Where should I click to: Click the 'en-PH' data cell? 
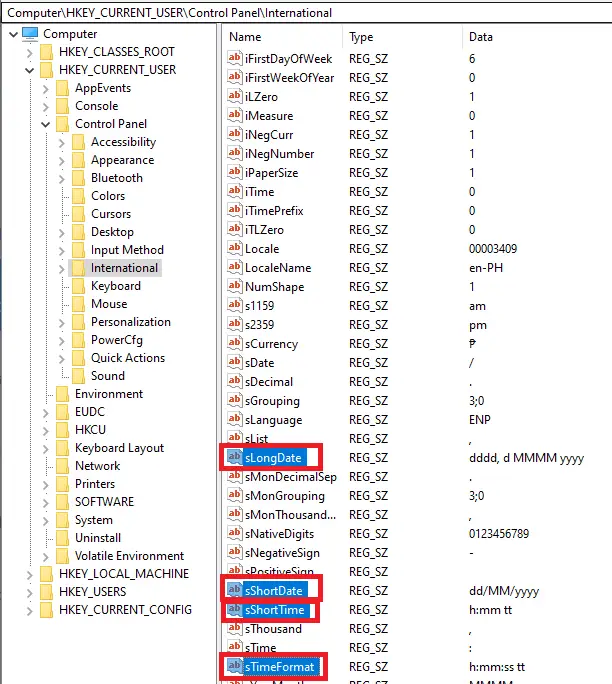(x=486, y=268)
